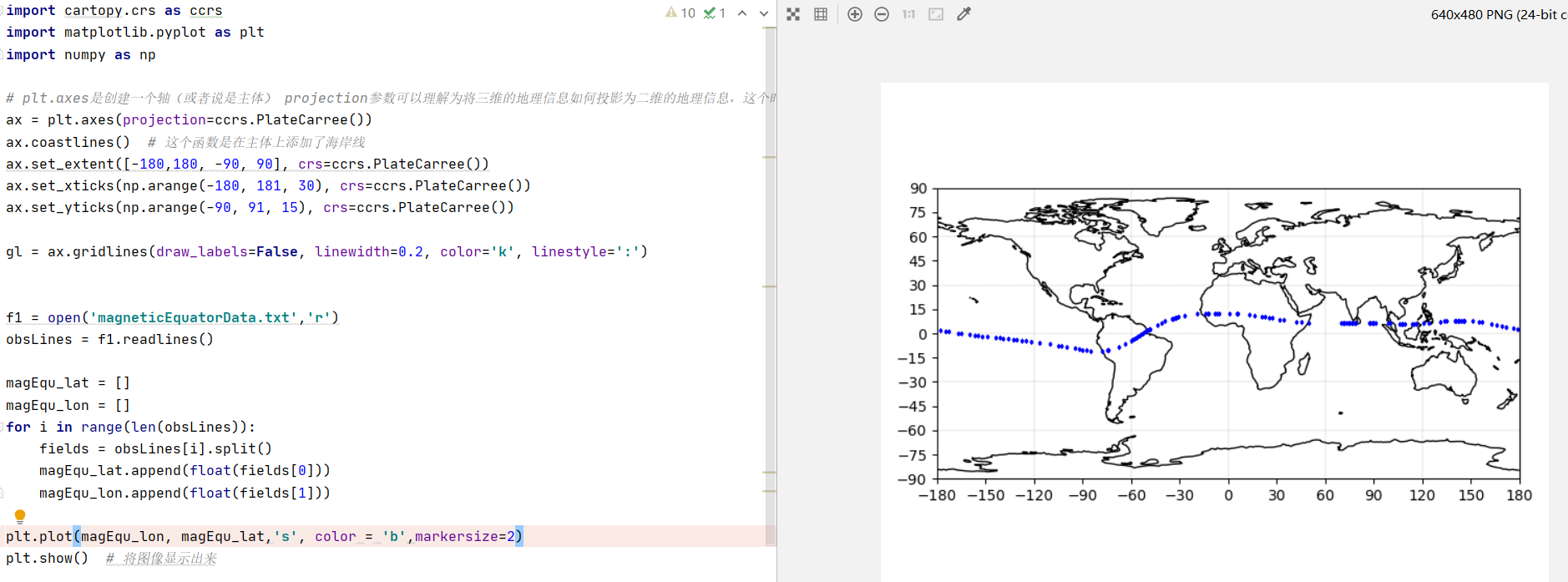Zoom out of the map image
This screenshot has width=1568, height=582.
click(x=882, y=14)
